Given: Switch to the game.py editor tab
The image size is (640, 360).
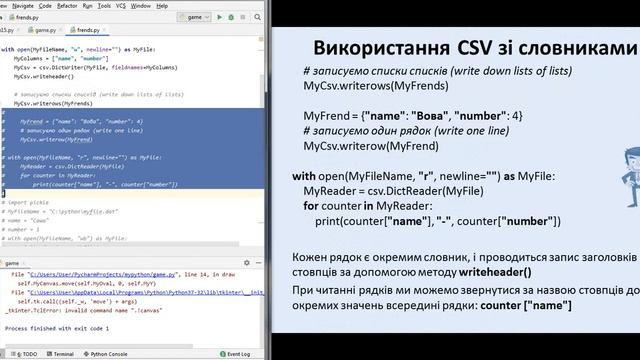Looking at the screenshot, I should tap(45, 30).
